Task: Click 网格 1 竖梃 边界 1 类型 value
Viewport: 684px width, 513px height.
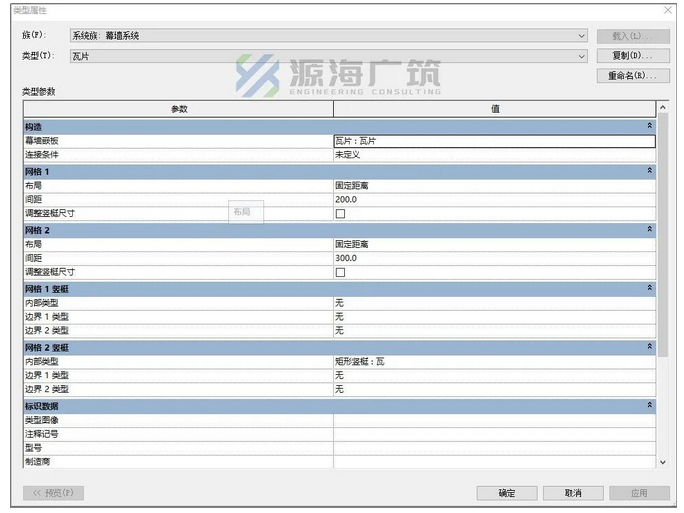Action: pyautogui.click(x=495, y=317)
